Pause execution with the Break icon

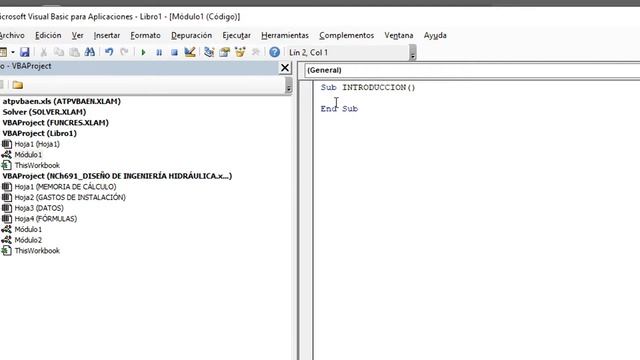point(159,52)
